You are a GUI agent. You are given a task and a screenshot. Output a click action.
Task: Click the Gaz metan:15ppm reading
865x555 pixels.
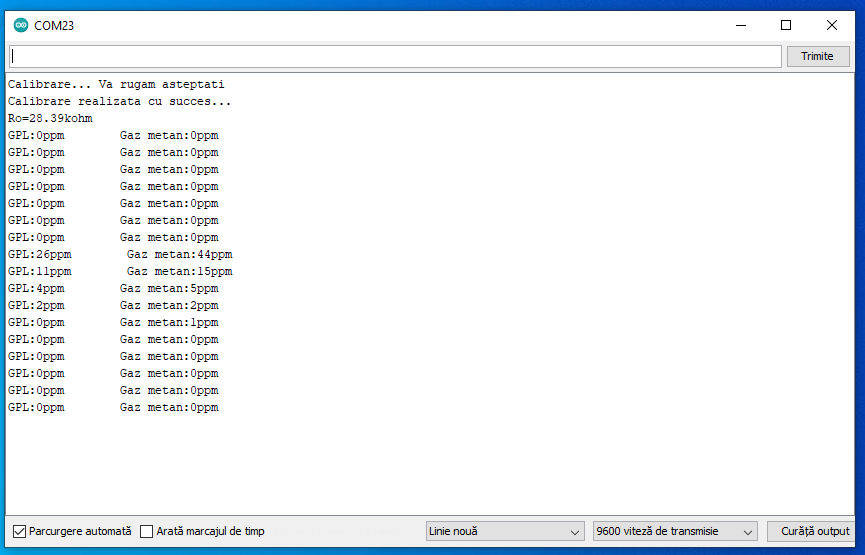coord(179,272)
